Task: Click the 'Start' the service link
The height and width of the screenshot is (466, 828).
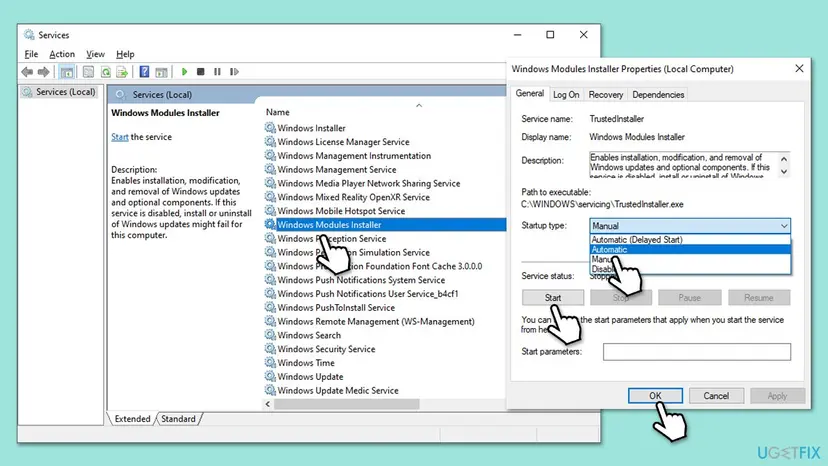Action: pos(120,137)
